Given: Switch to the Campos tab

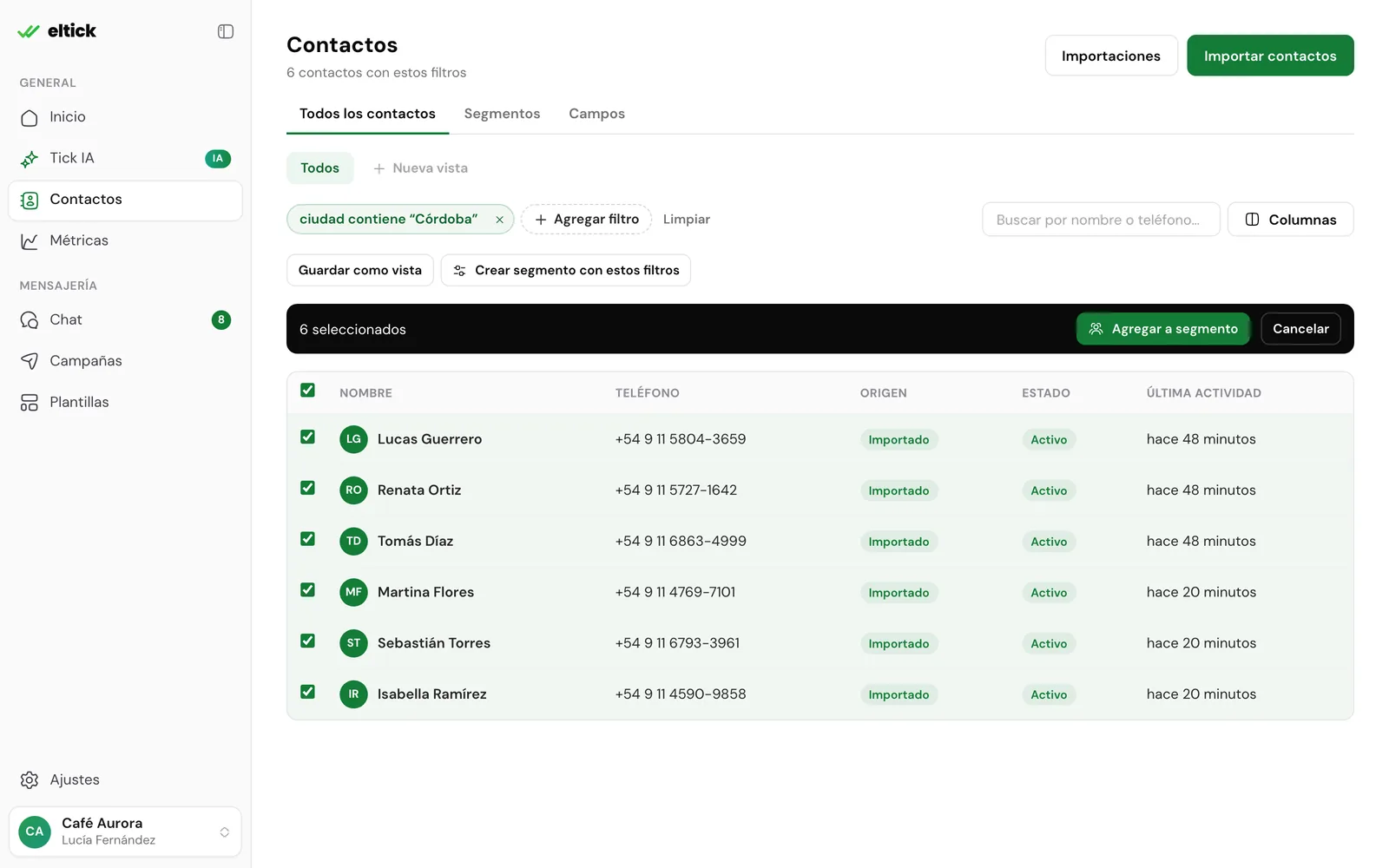Looking at the screenshot, I should point(596,114).
